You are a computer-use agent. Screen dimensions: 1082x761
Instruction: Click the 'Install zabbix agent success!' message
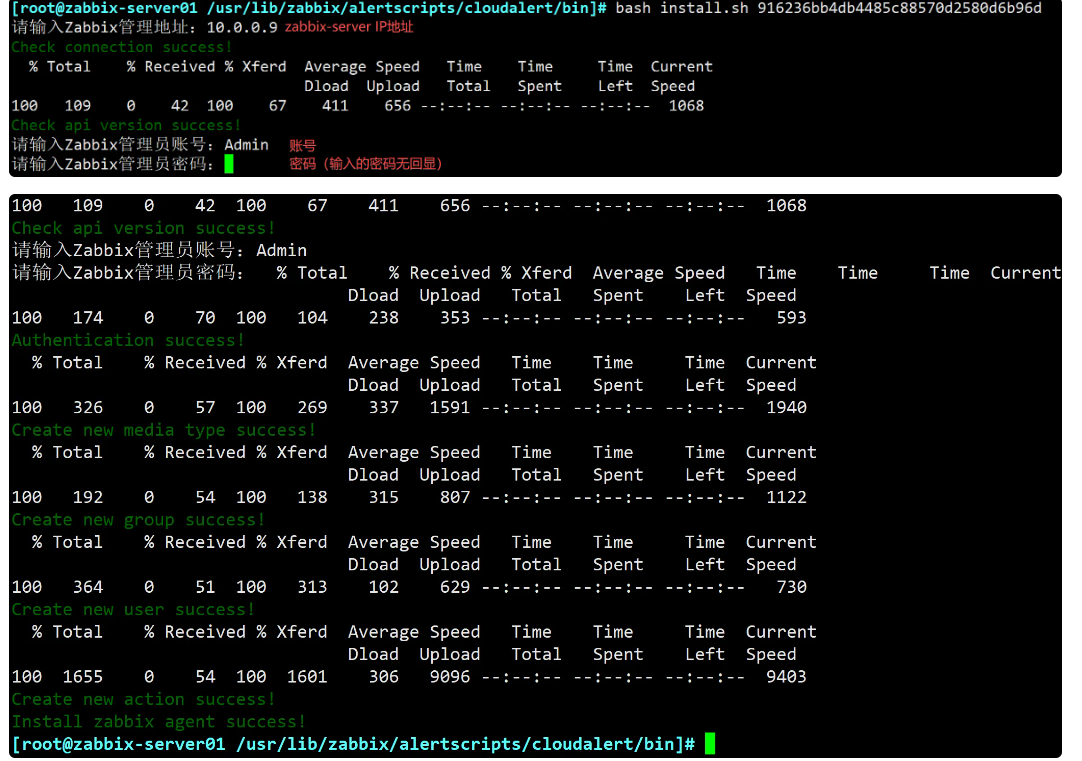pyautogui.click(x=159, y=721)
